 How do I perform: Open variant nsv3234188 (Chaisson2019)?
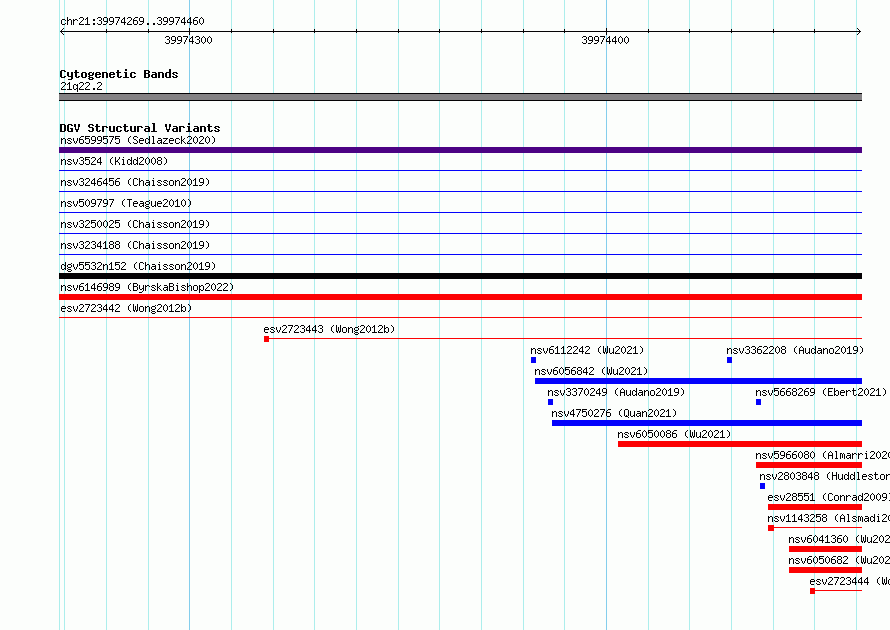[x=135, y=245]
